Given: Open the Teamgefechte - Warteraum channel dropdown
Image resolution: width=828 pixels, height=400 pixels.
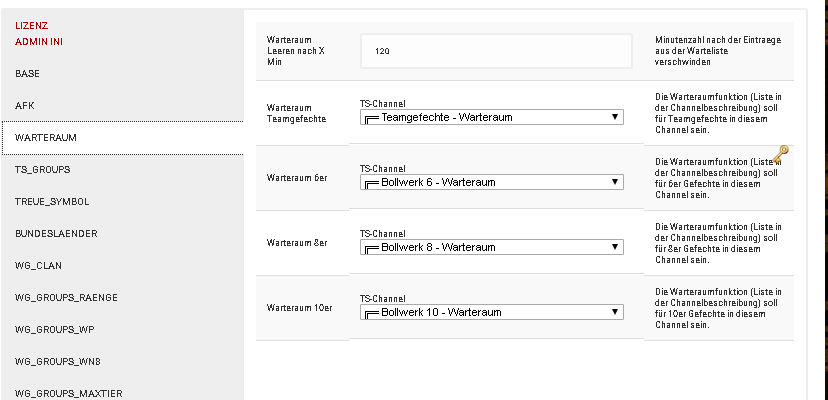Looking at the screenshot, I should [492, 117].
